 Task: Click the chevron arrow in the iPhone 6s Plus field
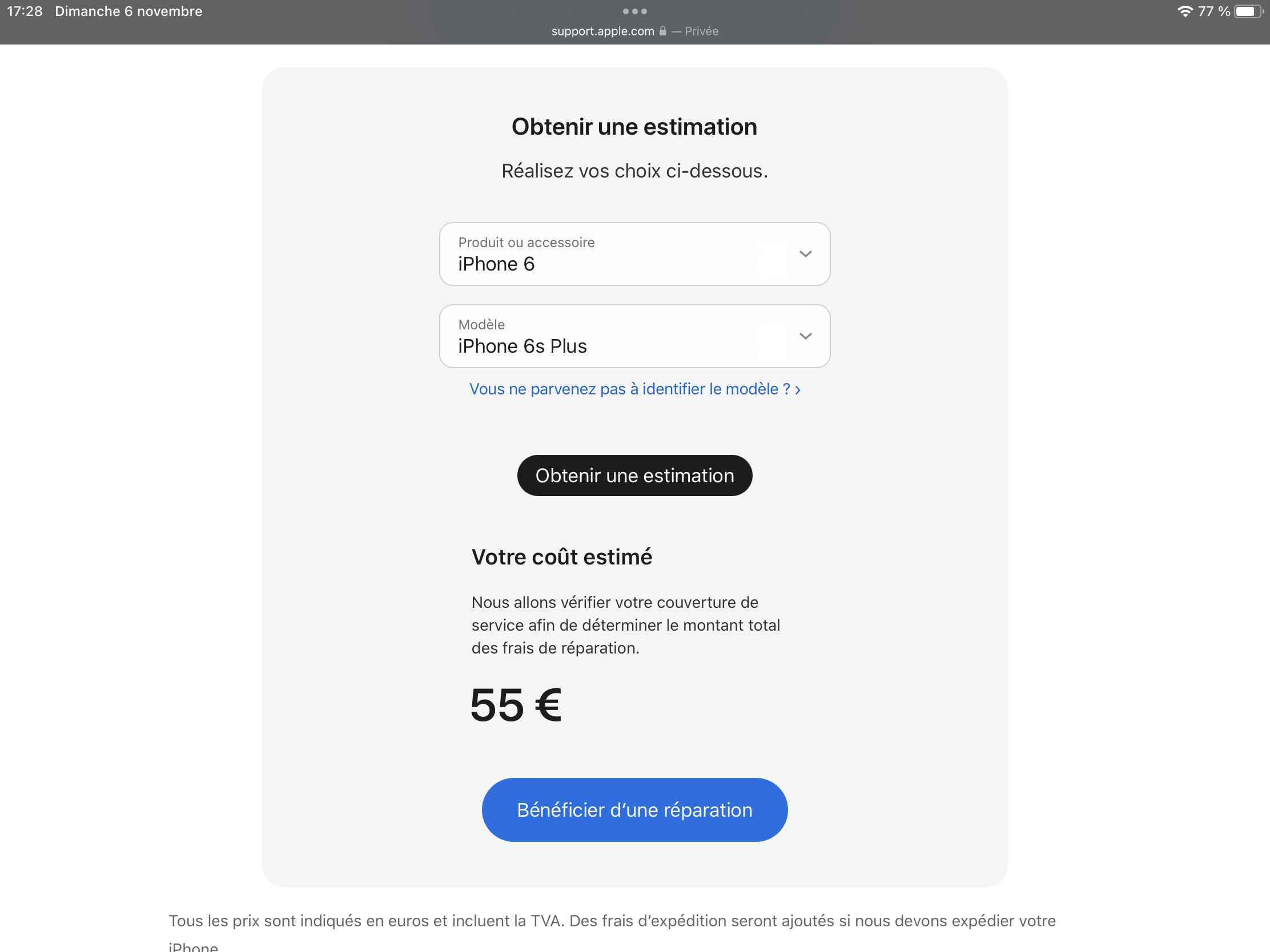[x=805, y=336]
